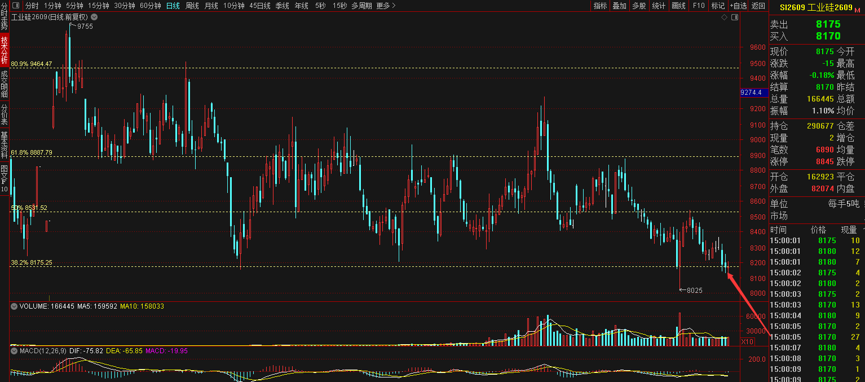
Task: Select the 技术分析 sidebar tab
Action: coord(4,49)
